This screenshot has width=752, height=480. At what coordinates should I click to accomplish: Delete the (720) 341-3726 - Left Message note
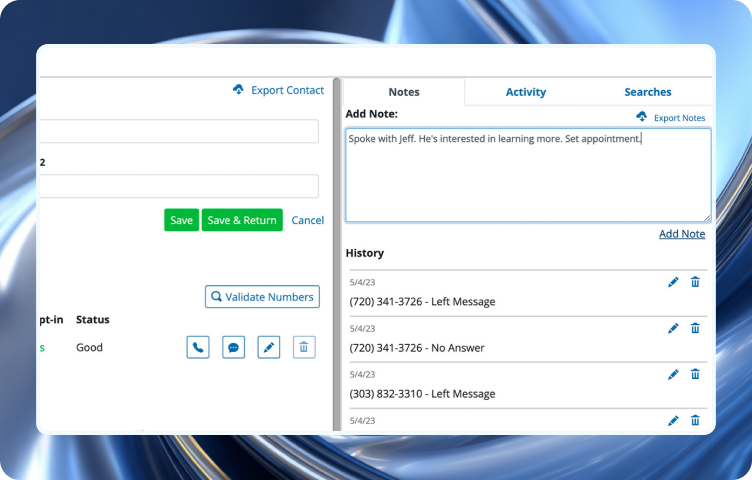click(695, 283)
